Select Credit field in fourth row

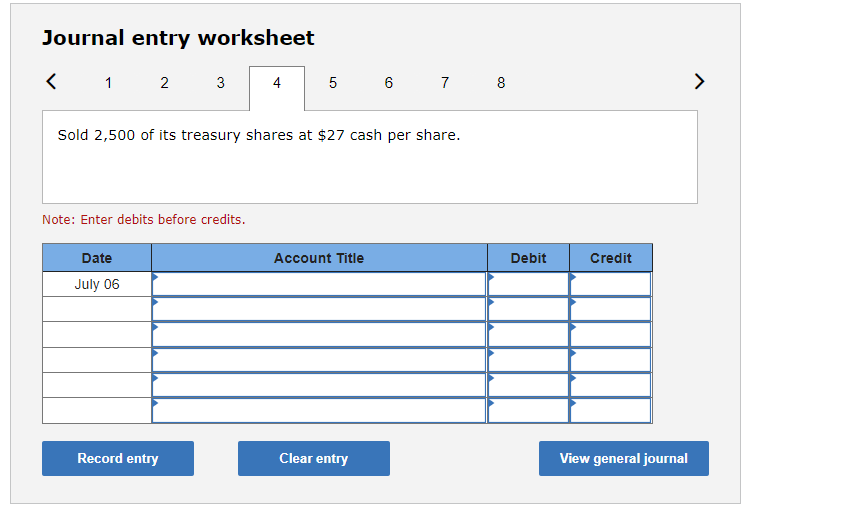(611, 360)
